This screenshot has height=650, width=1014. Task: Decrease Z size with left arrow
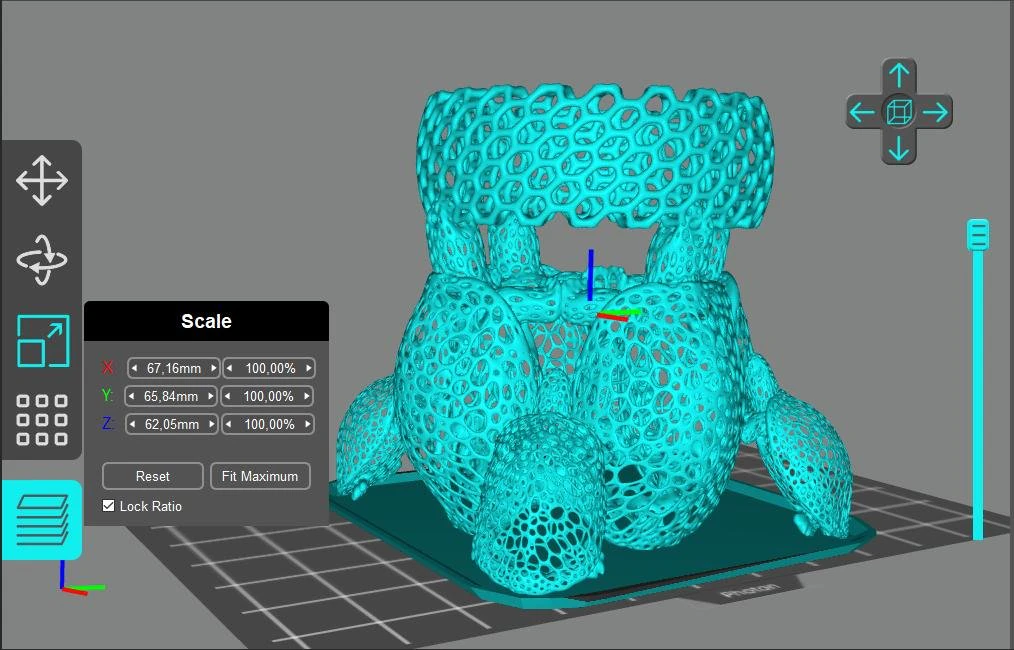click(132, 424)
